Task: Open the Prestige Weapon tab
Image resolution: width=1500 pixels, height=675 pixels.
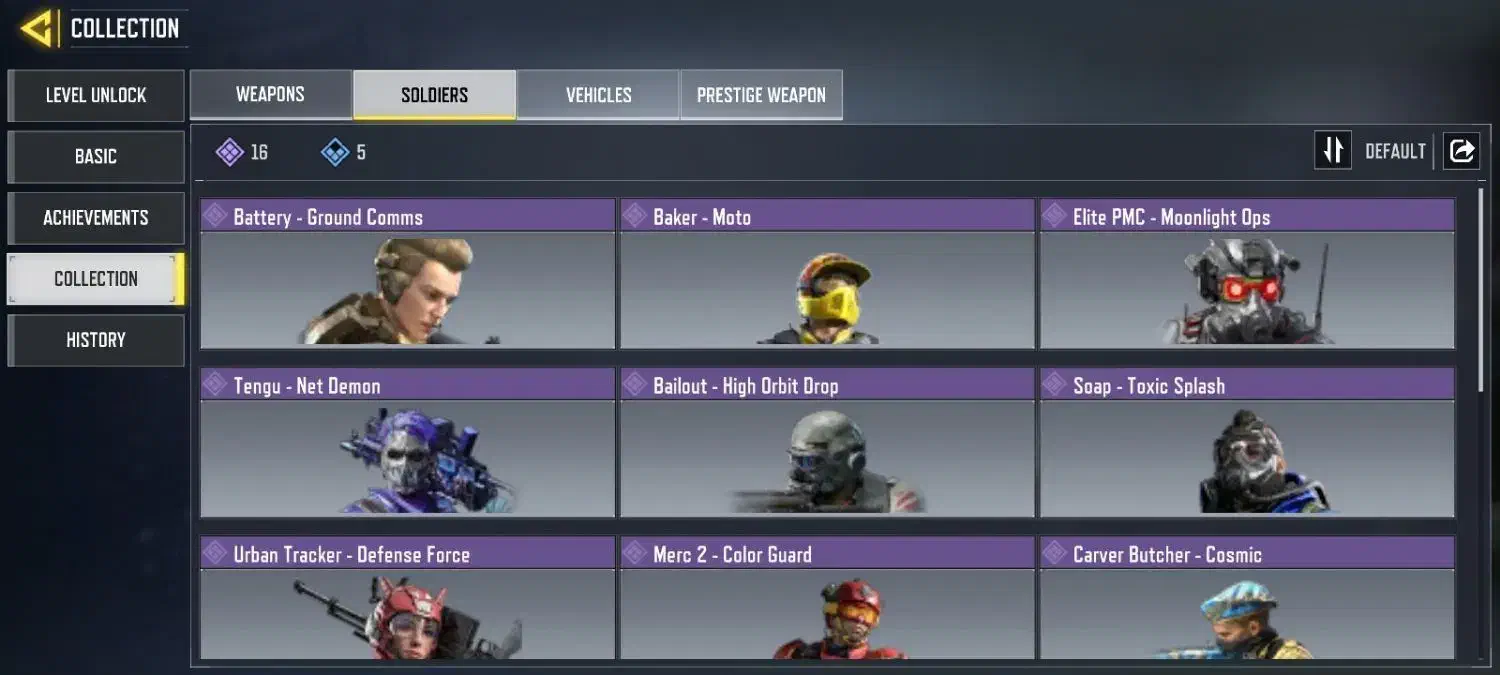Action: click(x=761, y=95)
